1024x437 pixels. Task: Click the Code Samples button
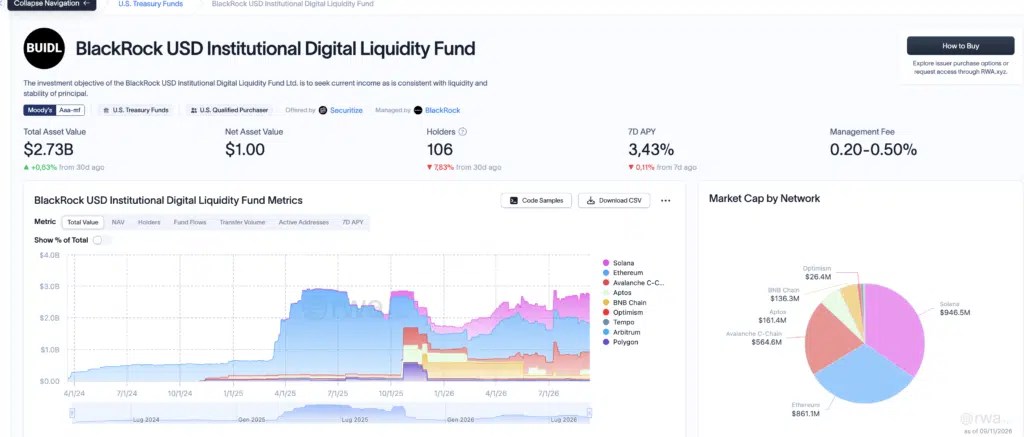point(537,201)
